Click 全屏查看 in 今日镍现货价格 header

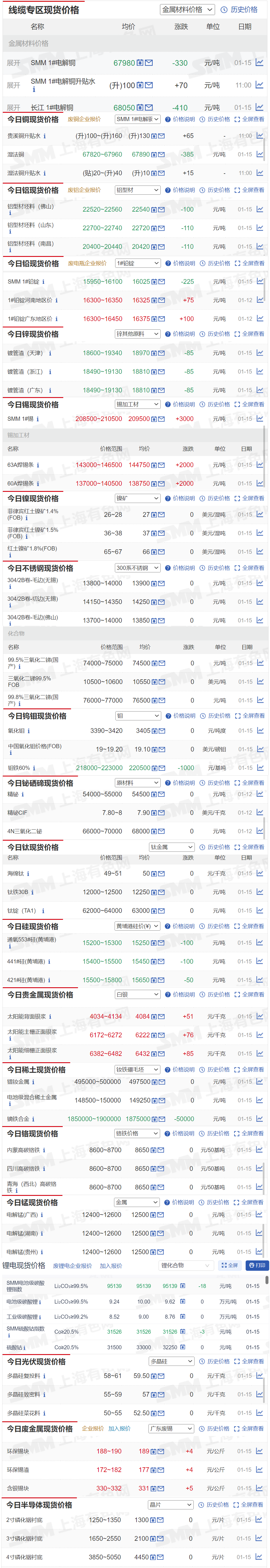(253, 499)
